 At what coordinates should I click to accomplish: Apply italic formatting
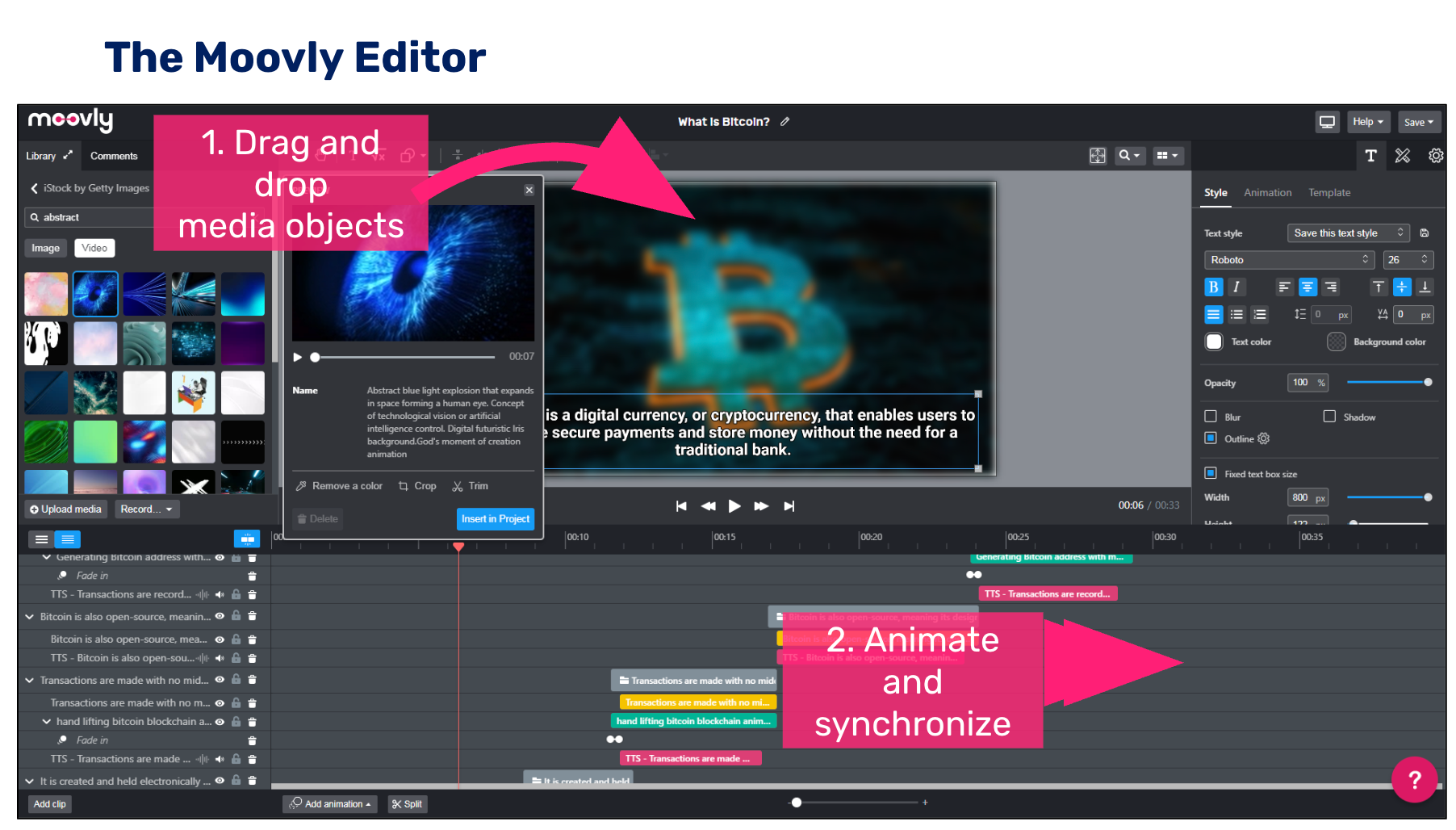(x=1236, y=287)
